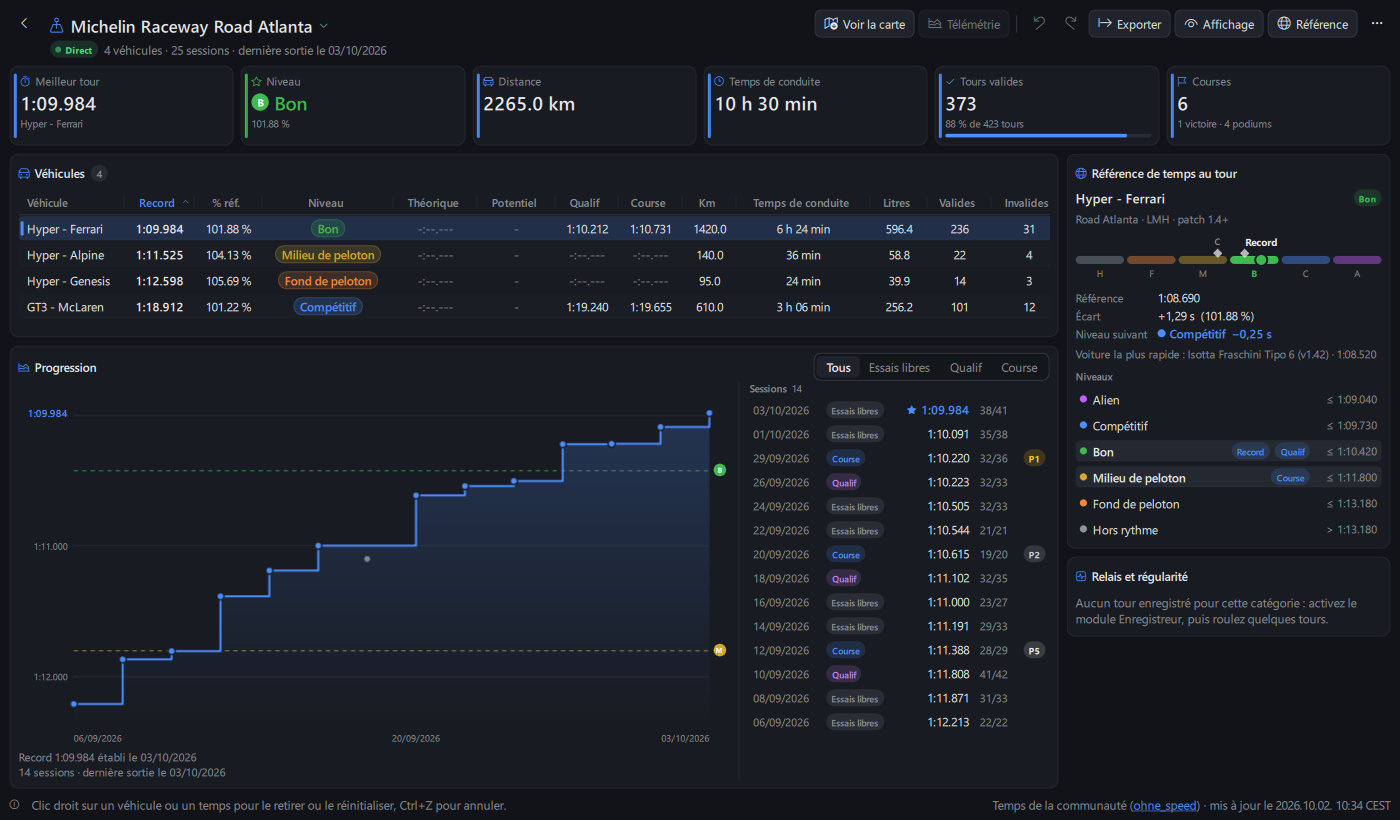Open the Référence settings button in the header
The height and width of the screenshot is (820, 1400).
1312,24
